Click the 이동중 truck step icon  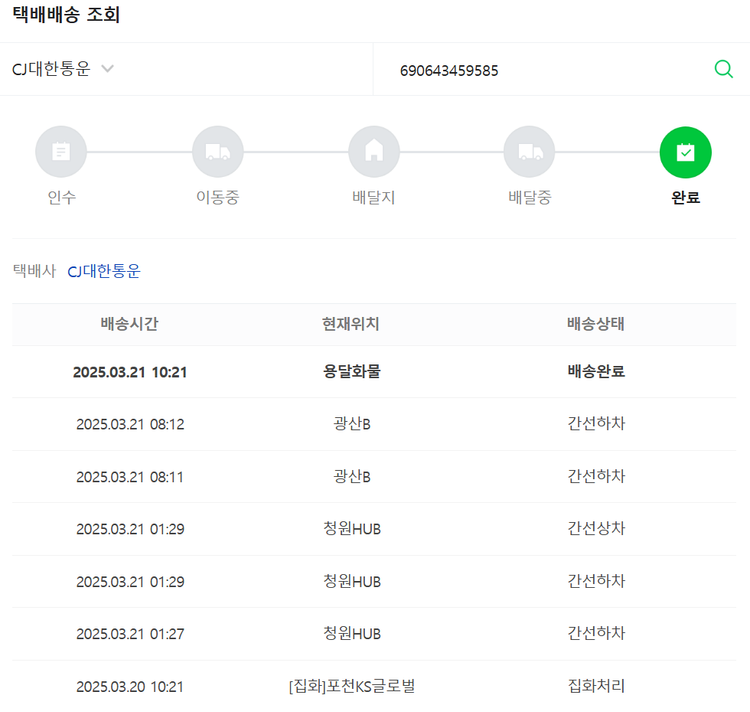click(x=217, y=152)
